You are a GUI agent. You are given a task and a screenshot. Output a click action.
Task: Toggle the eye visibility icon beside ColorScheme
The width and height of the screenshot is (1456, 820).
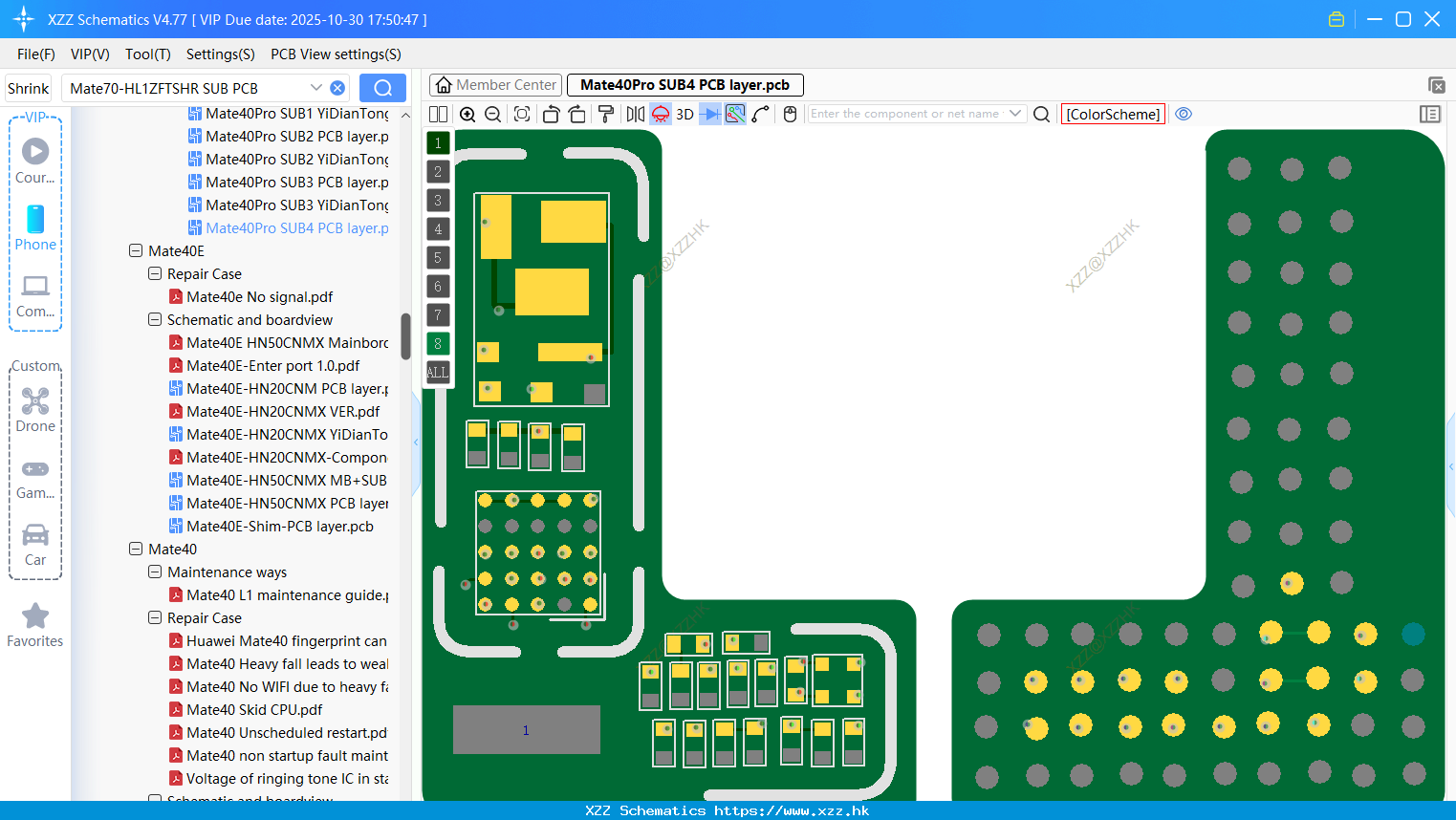1184,114
